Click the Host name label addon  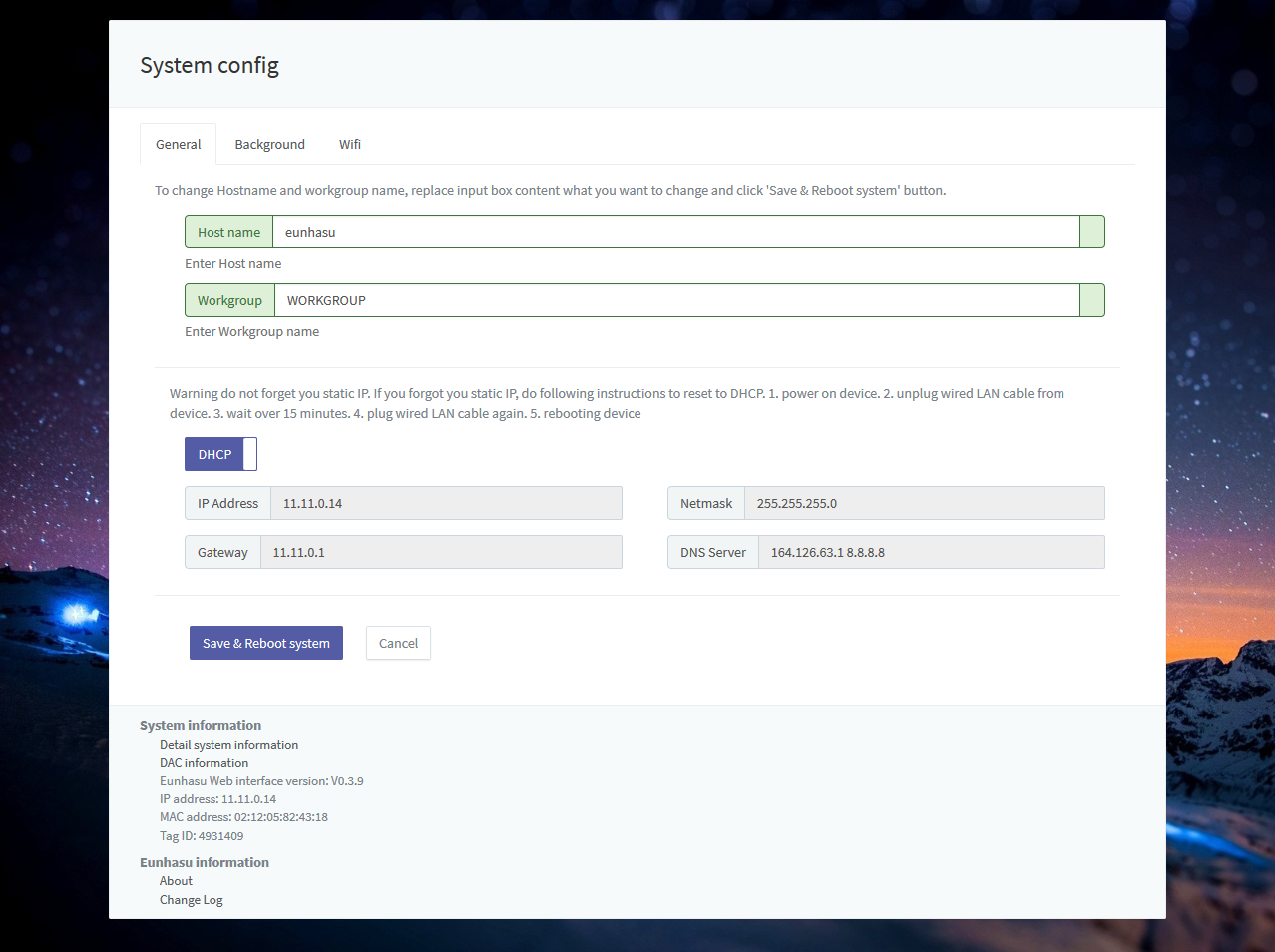(228, 232)
